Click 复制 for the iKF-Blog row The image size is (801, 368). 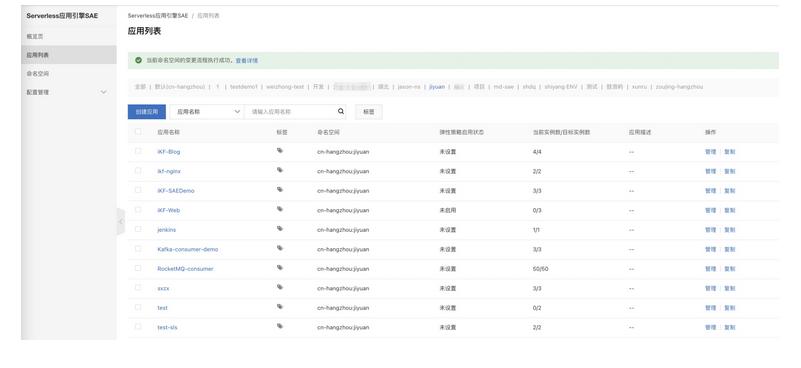729,152
